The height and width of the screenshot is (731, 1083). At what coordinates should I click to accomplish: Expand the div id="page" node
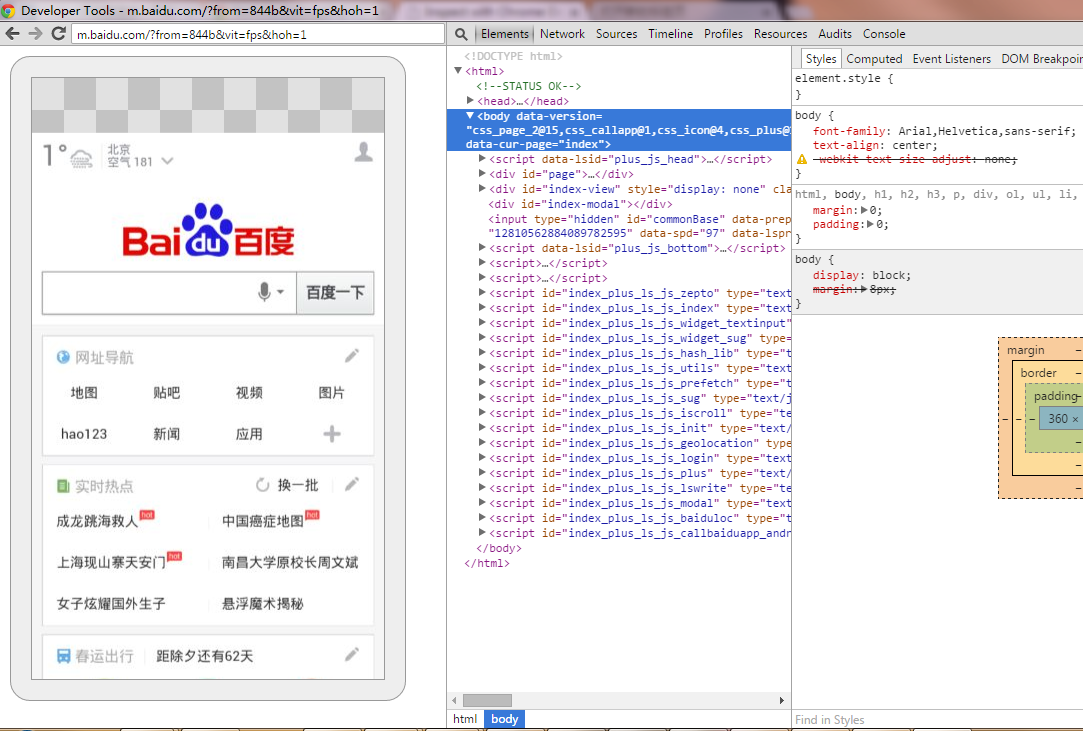point(482,173)
